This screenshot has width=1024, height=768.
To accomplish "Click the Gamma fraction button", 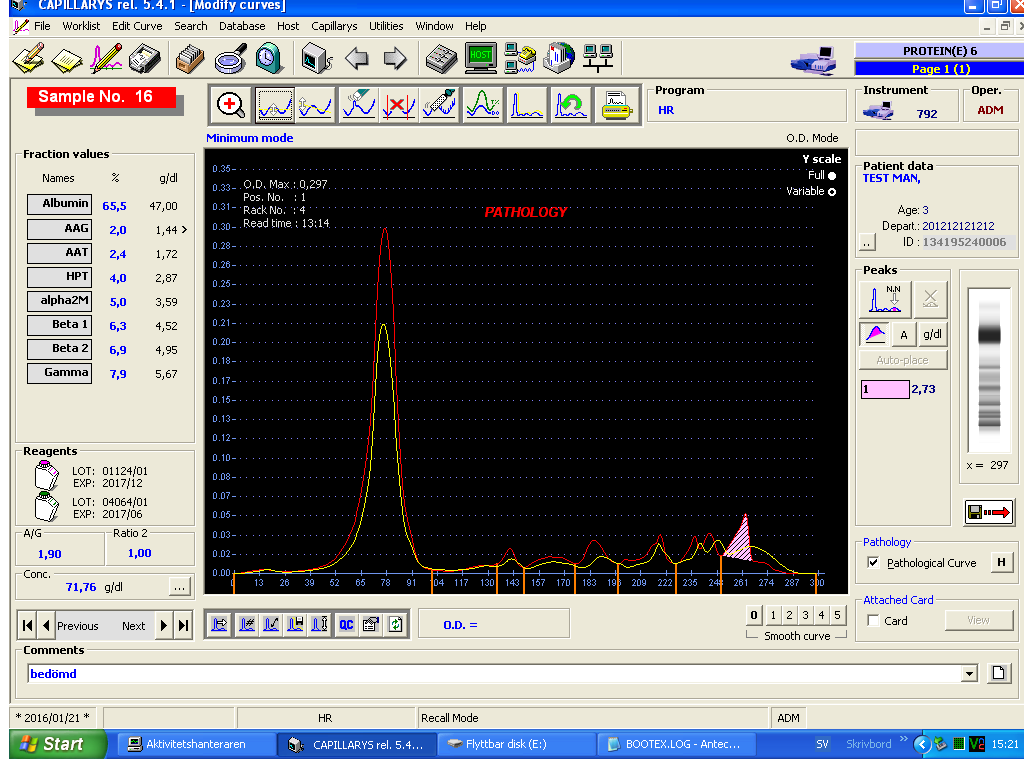I will click(59, 373).
